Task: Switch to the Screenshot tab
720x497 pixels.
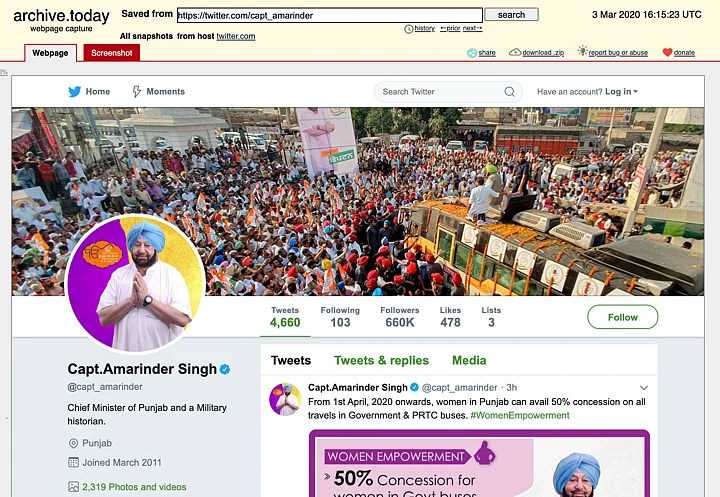Action: coord(112,53)
